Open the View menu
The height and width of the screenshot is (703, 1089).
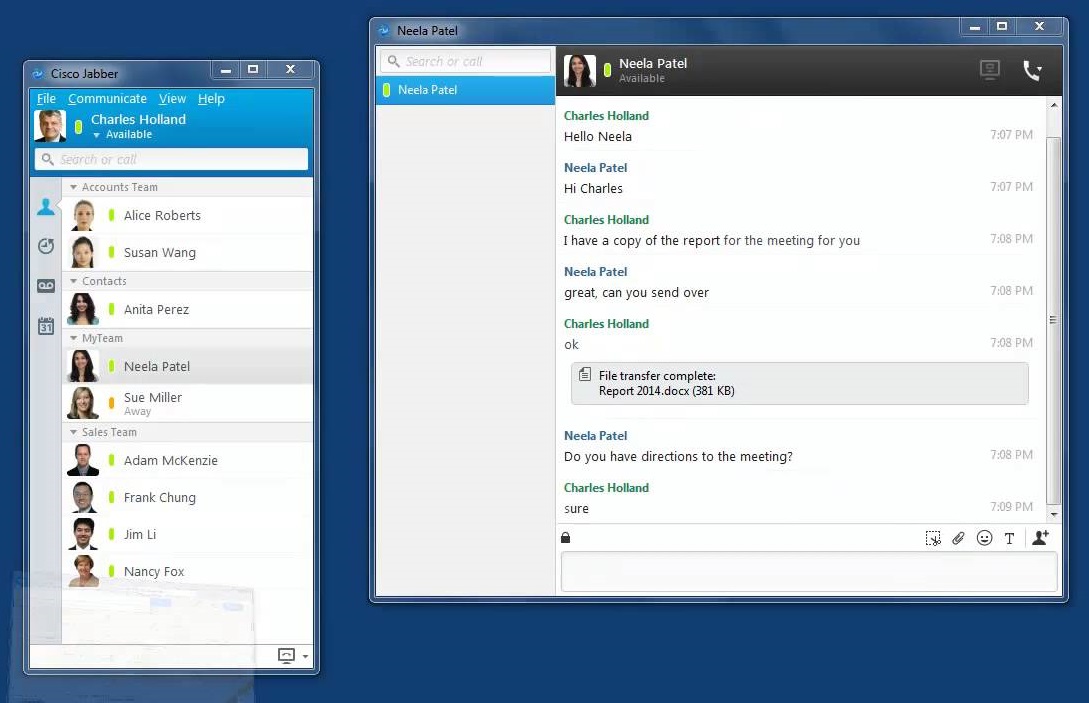point(172,99)
